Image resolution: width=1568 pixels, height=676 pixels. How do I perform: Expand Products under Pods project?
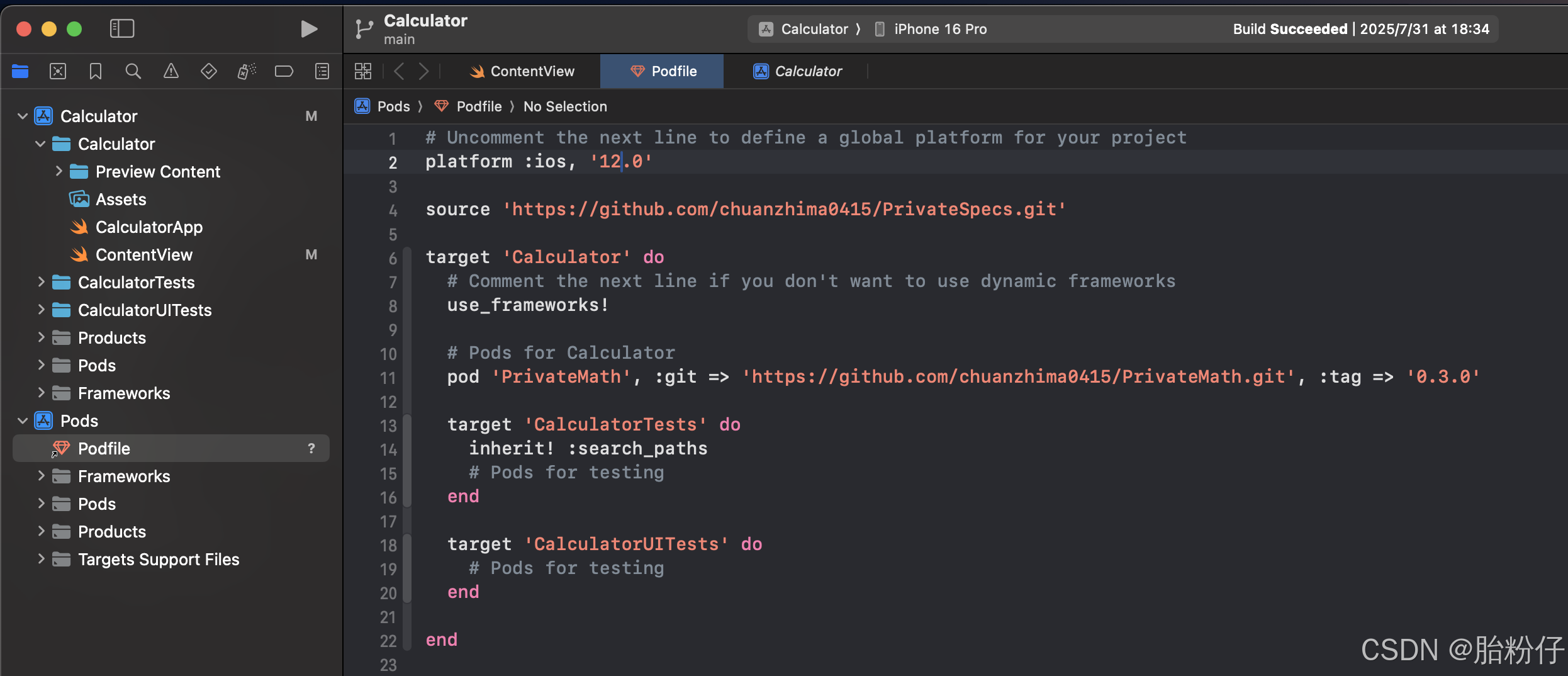point(41,531)
